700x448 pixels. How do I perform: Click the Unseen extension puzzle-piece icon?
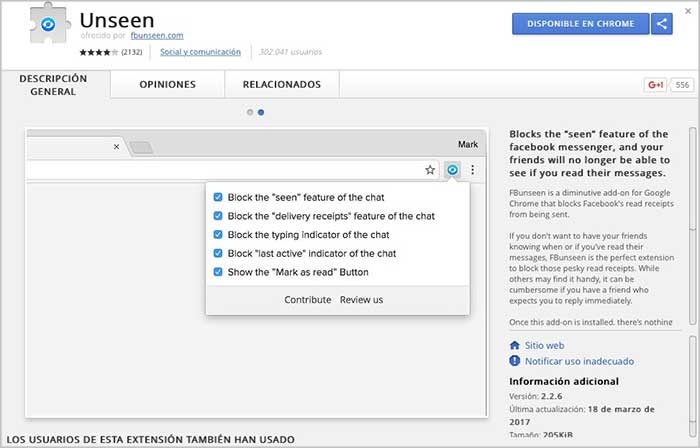[49, 24]
